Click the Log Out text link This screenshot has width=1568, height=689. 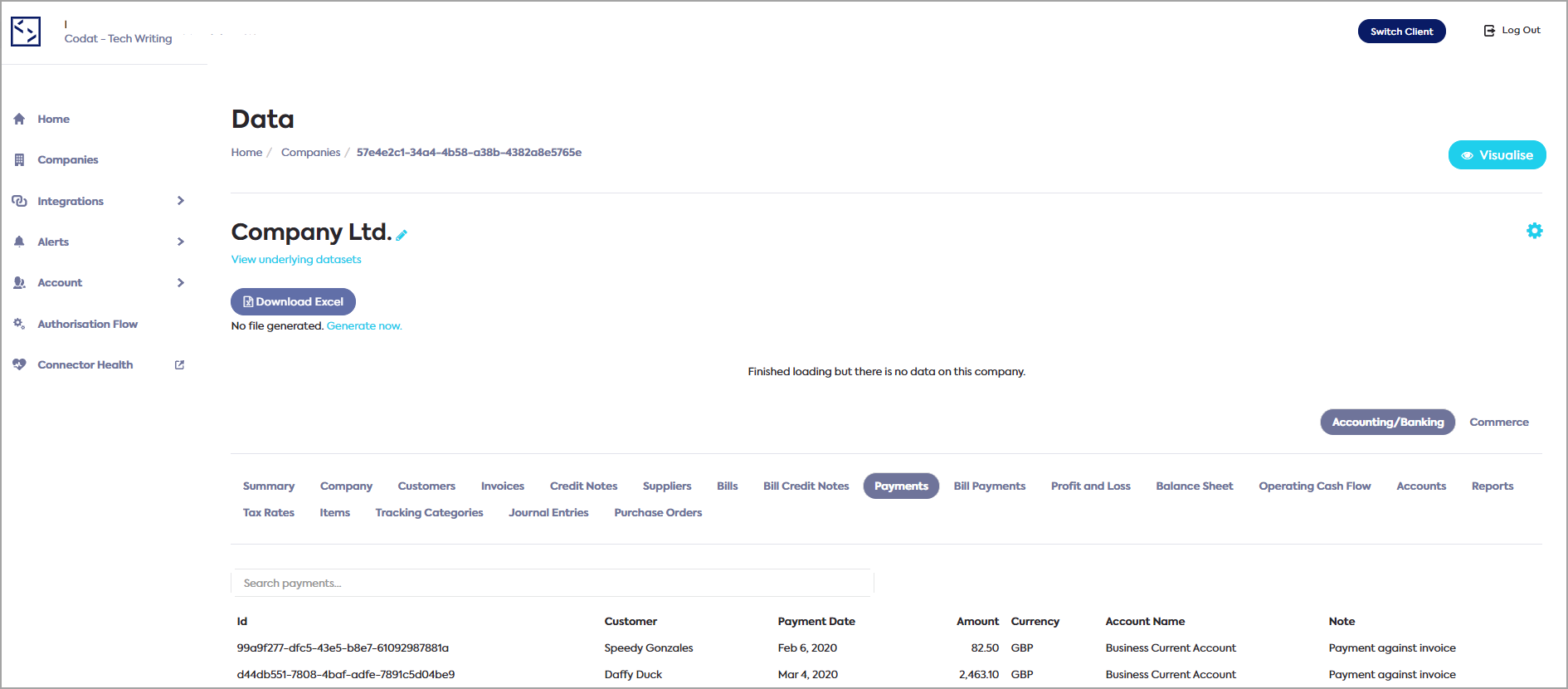pos(1521,30)
